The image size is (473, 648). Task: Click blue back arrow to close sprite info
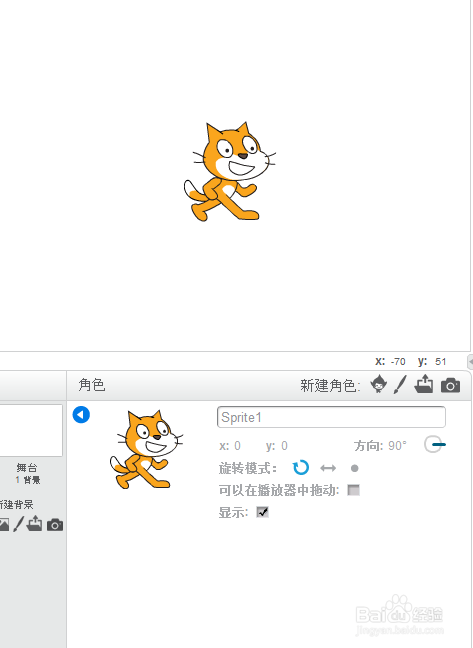tap(81, 415)
